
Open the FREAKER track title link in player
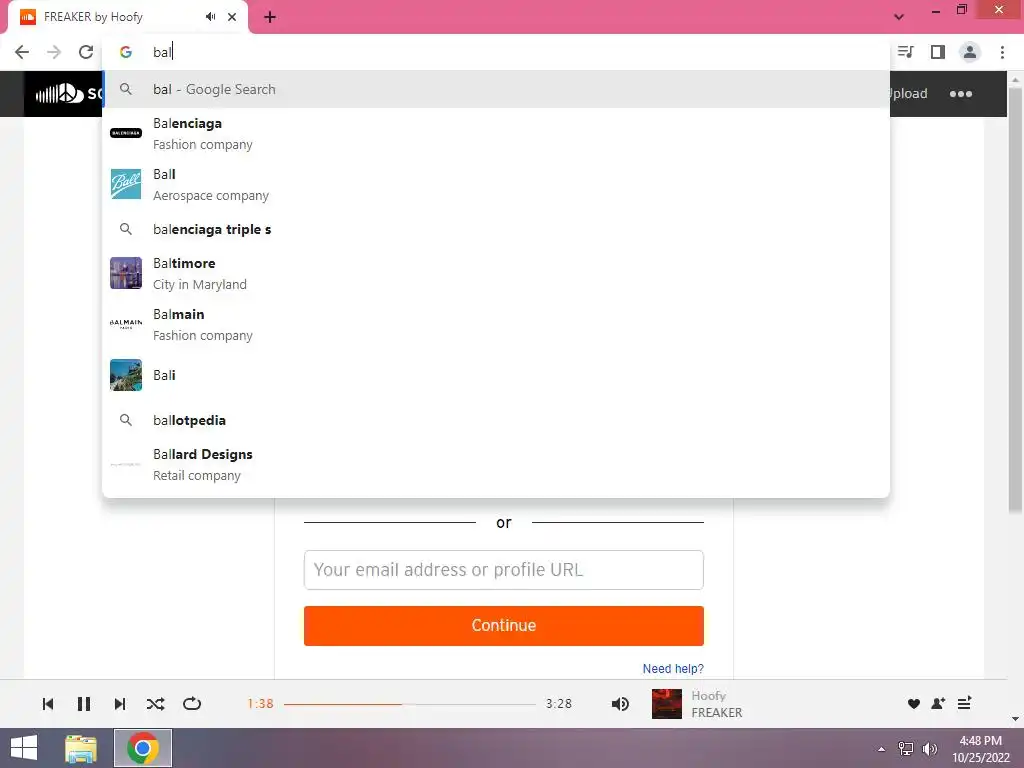717,712
